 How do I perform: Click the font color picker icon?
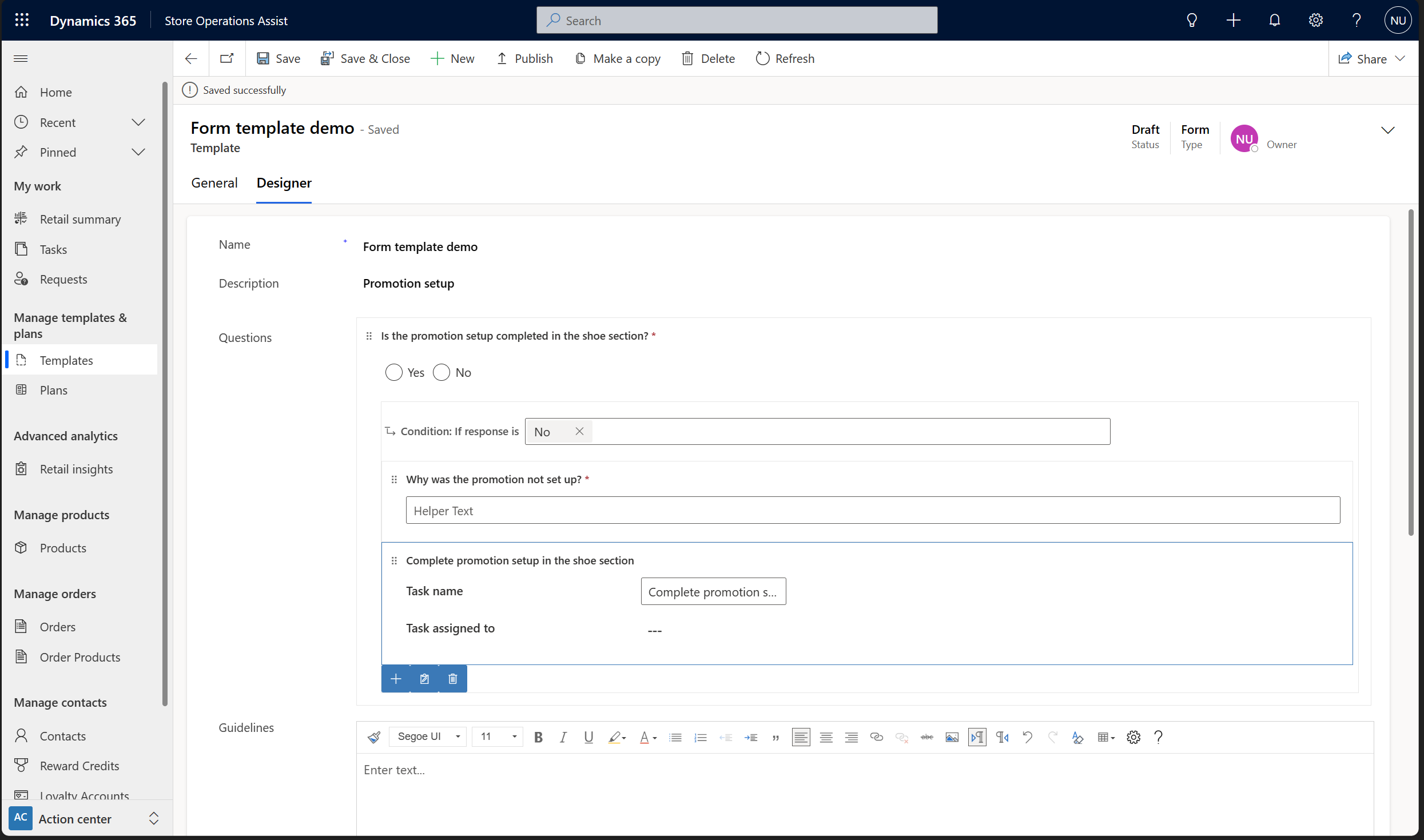(648, 737)
